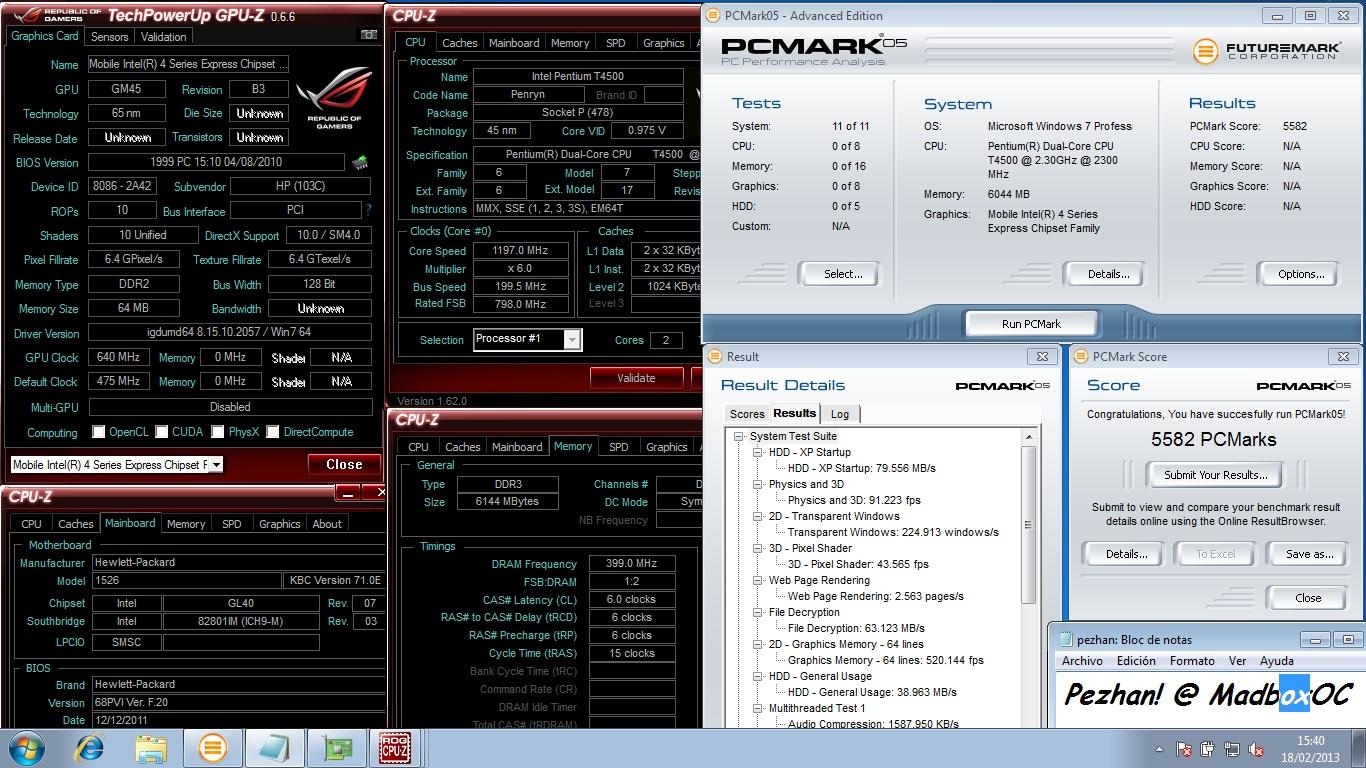The height and width of the screenshot is (768, 1366).
Task: Click Options... under Results
Action: (1301, 274)
